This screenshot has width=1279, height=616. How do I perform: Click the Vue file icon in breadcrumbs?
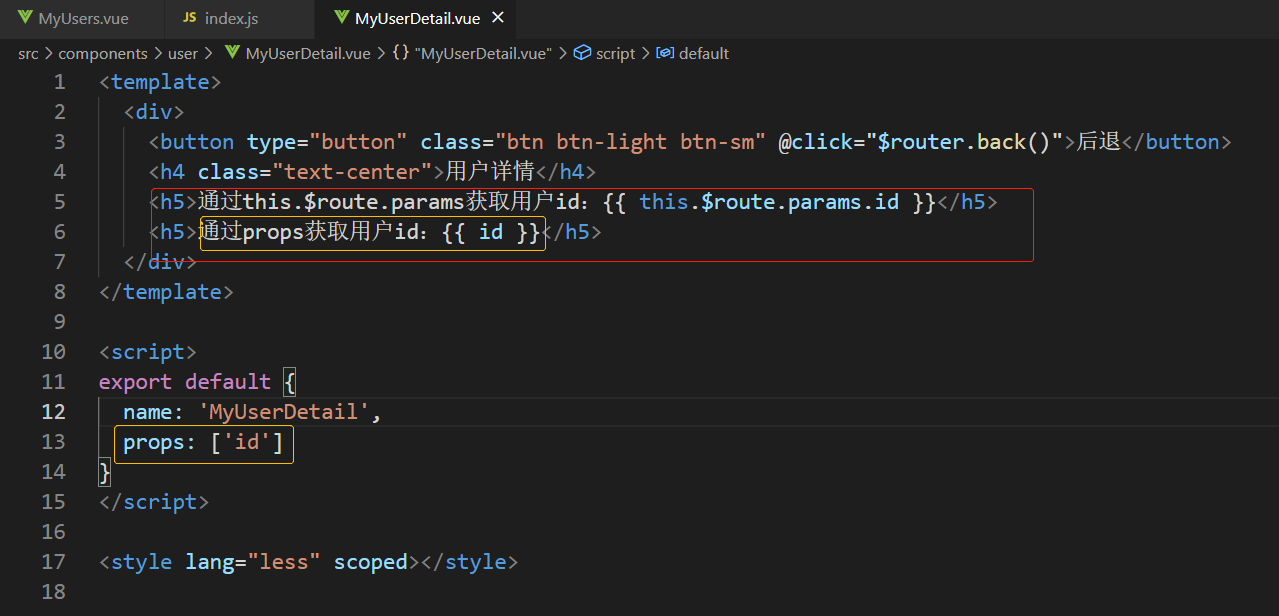(x=232, y=53)
